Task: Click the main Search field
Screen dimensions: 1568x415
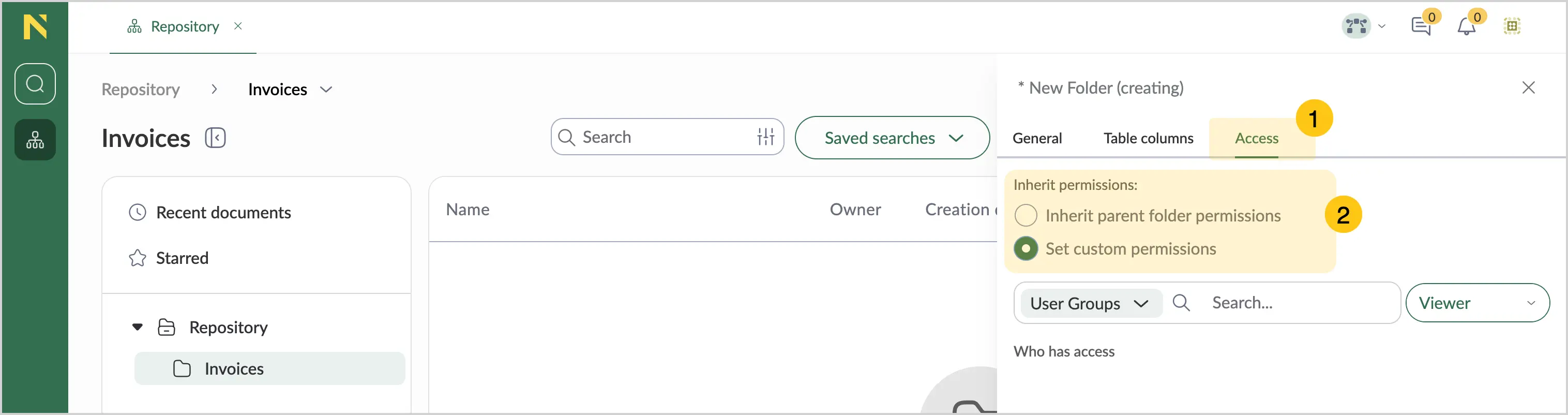Action: [x=667, y=137]
